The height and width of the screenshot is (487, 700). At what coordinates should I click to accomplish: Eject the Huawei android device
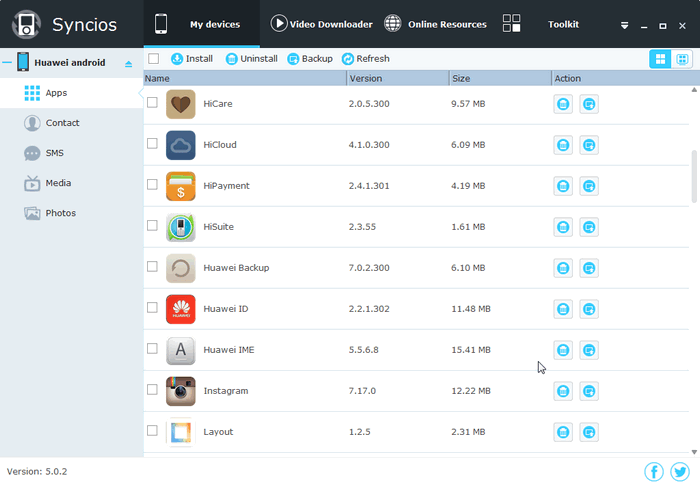click(x=129, y=64)
